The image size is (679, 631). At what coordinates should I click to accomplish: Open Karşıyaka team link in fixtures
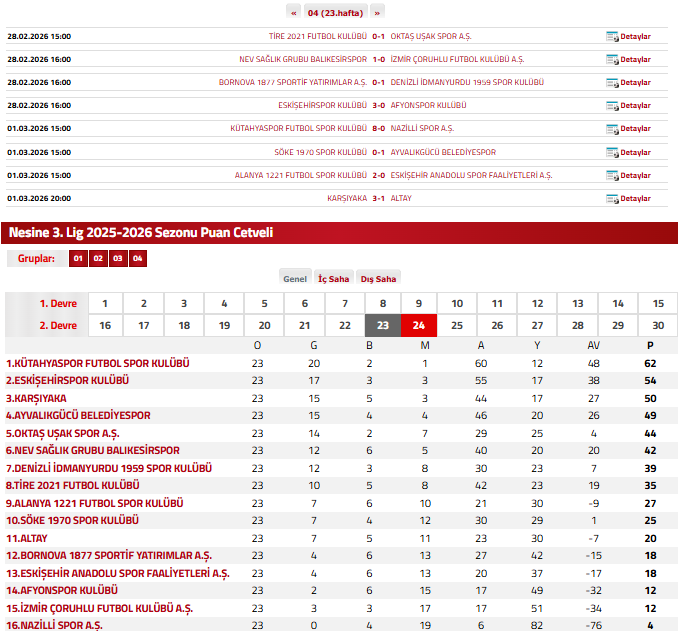[x=347, y=198]
